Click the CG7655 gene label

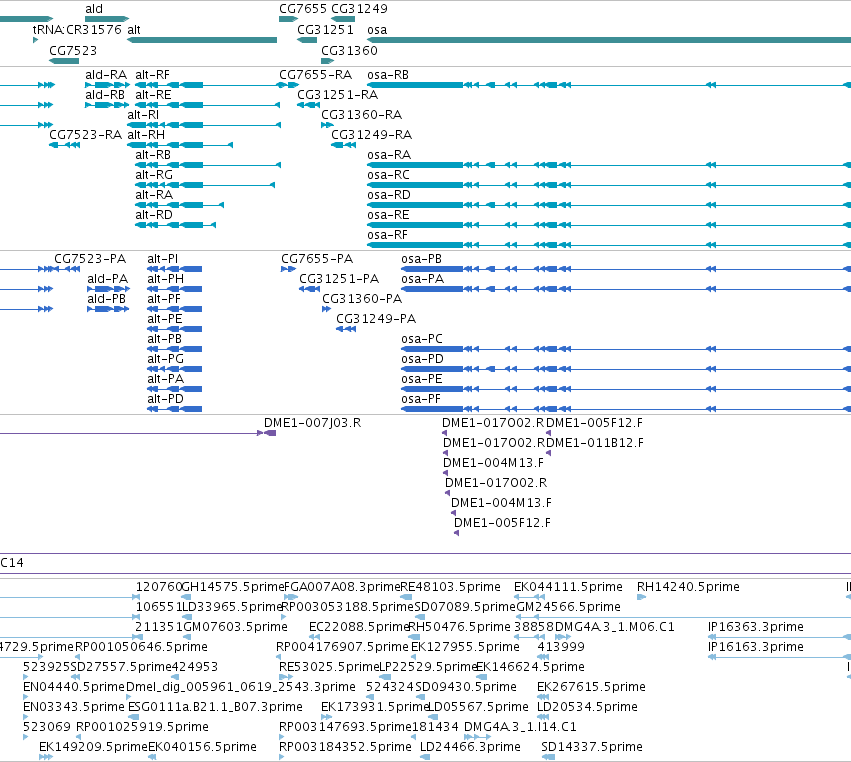[303, 9]
